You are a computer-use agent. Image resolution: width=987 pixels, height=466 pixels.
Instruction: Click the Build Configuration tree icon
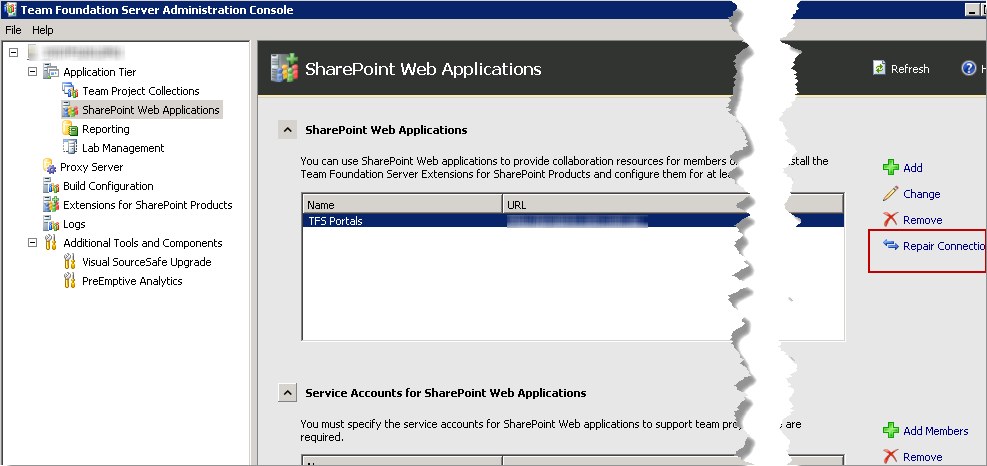50,186
